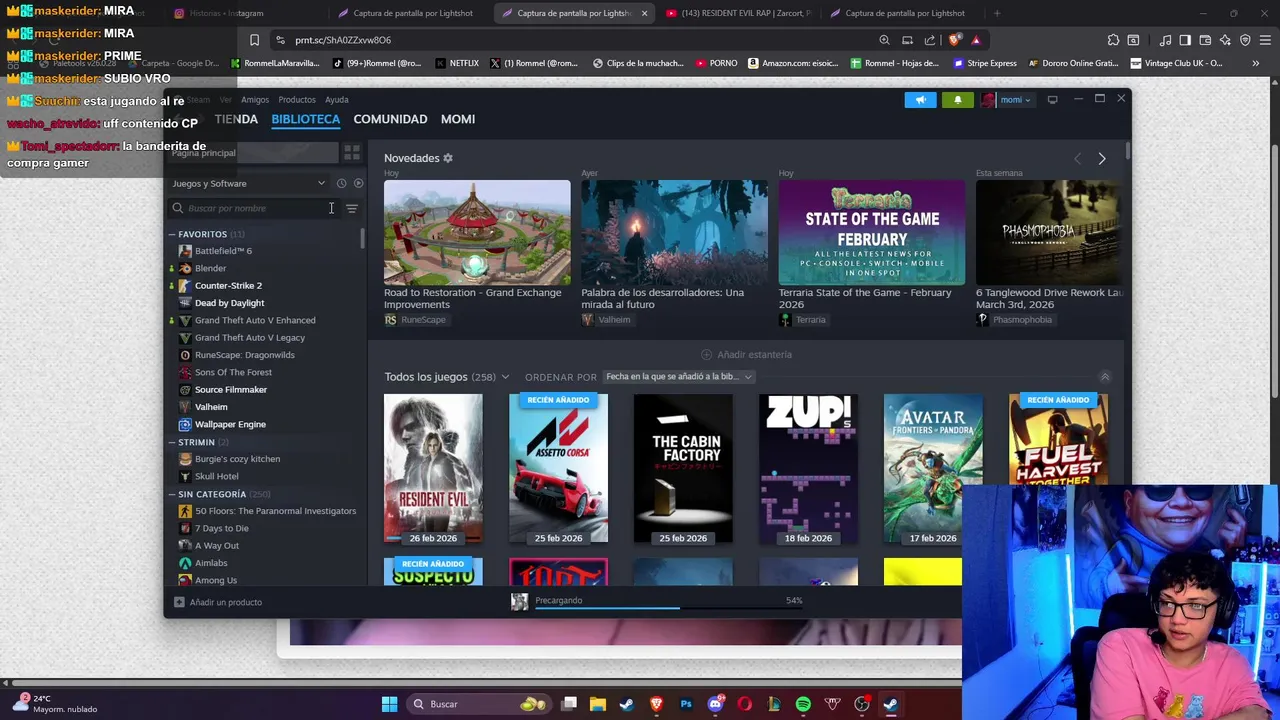Switch Steam to Big Picture mode icon
The height and width of the screenshot is (720, 1280).
1052,100
